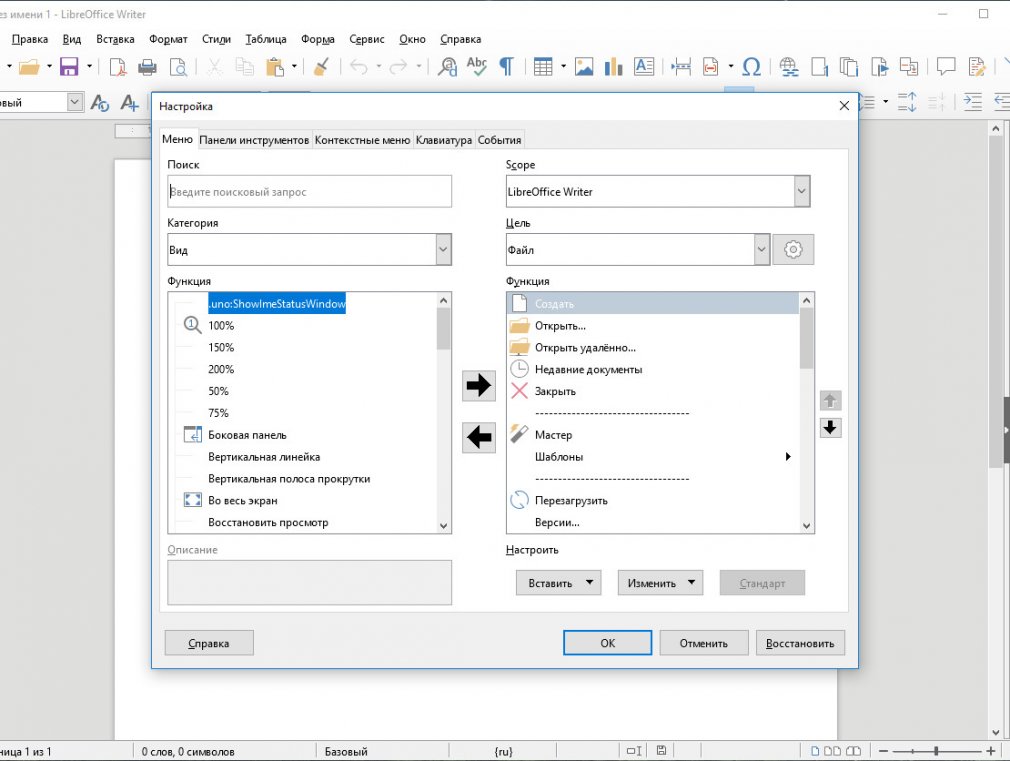Image resolution: width=1010 pixels, height=761 pixels.
Task: Click the Insert Comment speech bubble icon
Action: coord(946,66)
